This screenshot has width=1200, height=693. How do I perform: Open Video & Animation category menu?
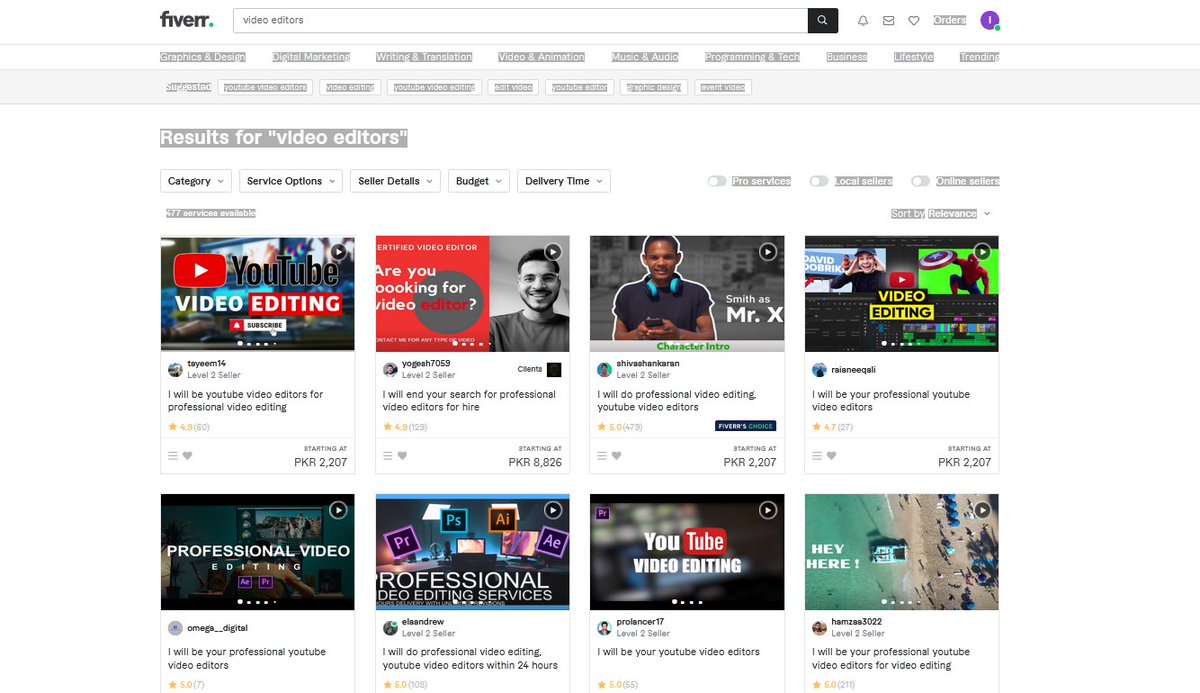pos(541,57)
